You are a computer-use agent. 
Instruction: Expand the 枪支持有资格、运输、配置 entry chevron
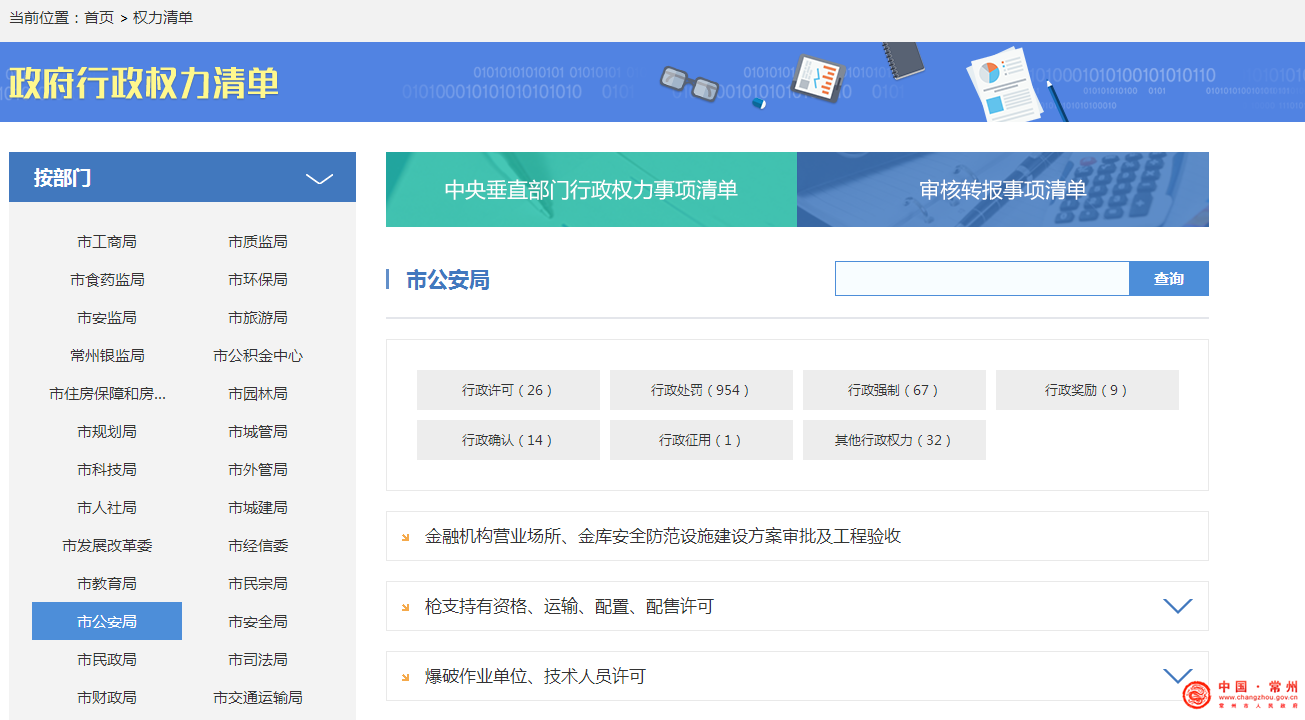click(x=1177, y=606)
